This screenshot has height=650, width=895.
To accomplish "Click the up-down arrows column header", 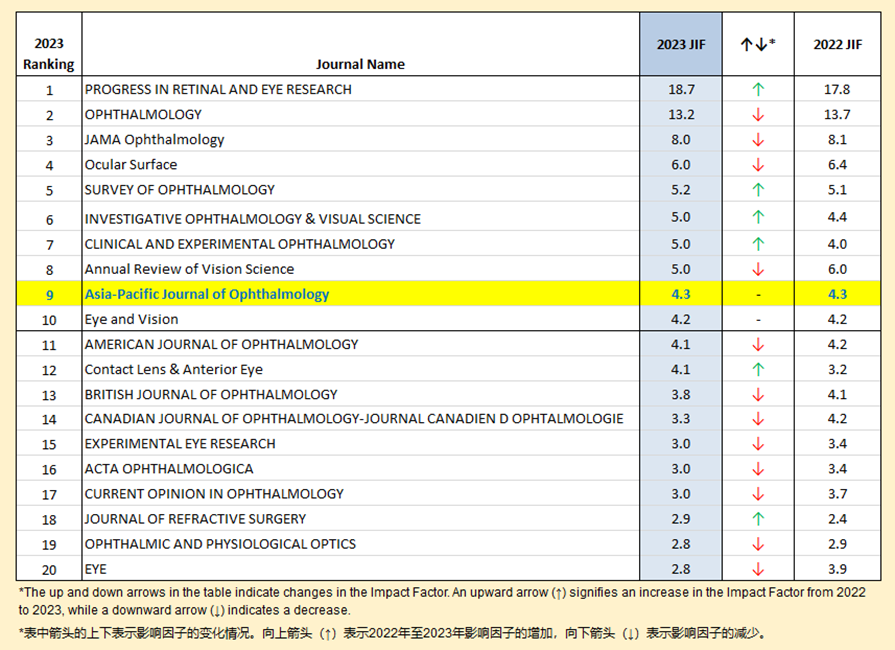I will pos(758,44).
